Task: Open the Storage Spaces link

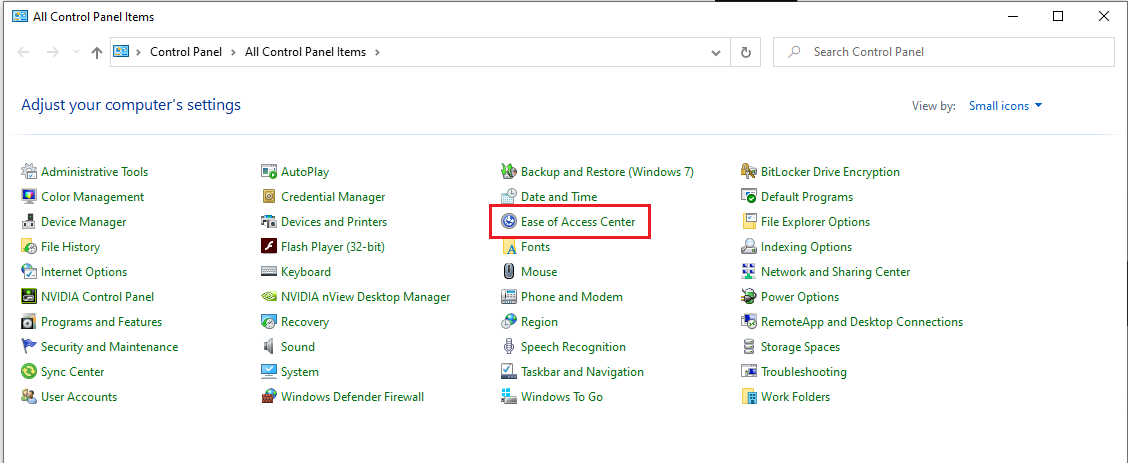Action: click(x=801, y=347)
